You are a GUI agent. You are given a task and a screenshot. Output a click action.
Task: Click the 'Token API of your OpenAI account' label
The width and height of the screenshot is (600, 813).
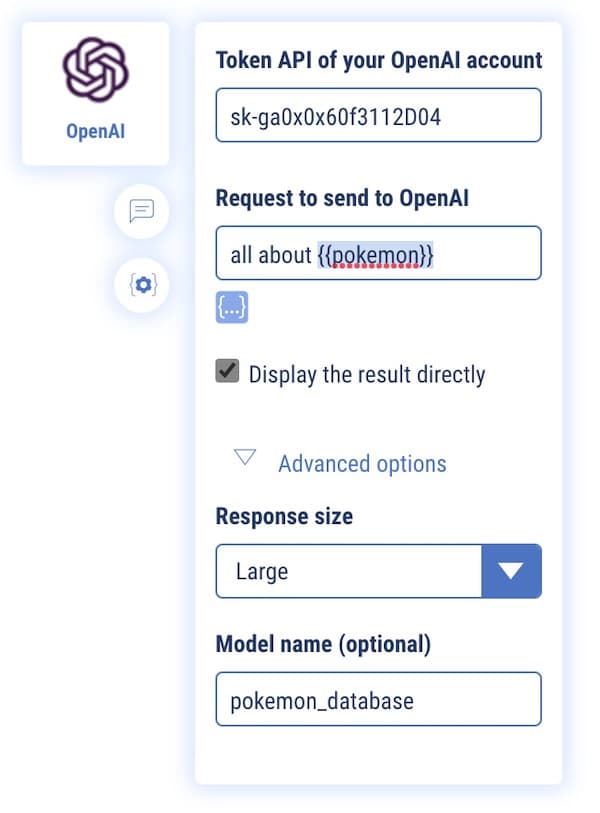pos(379,60)
